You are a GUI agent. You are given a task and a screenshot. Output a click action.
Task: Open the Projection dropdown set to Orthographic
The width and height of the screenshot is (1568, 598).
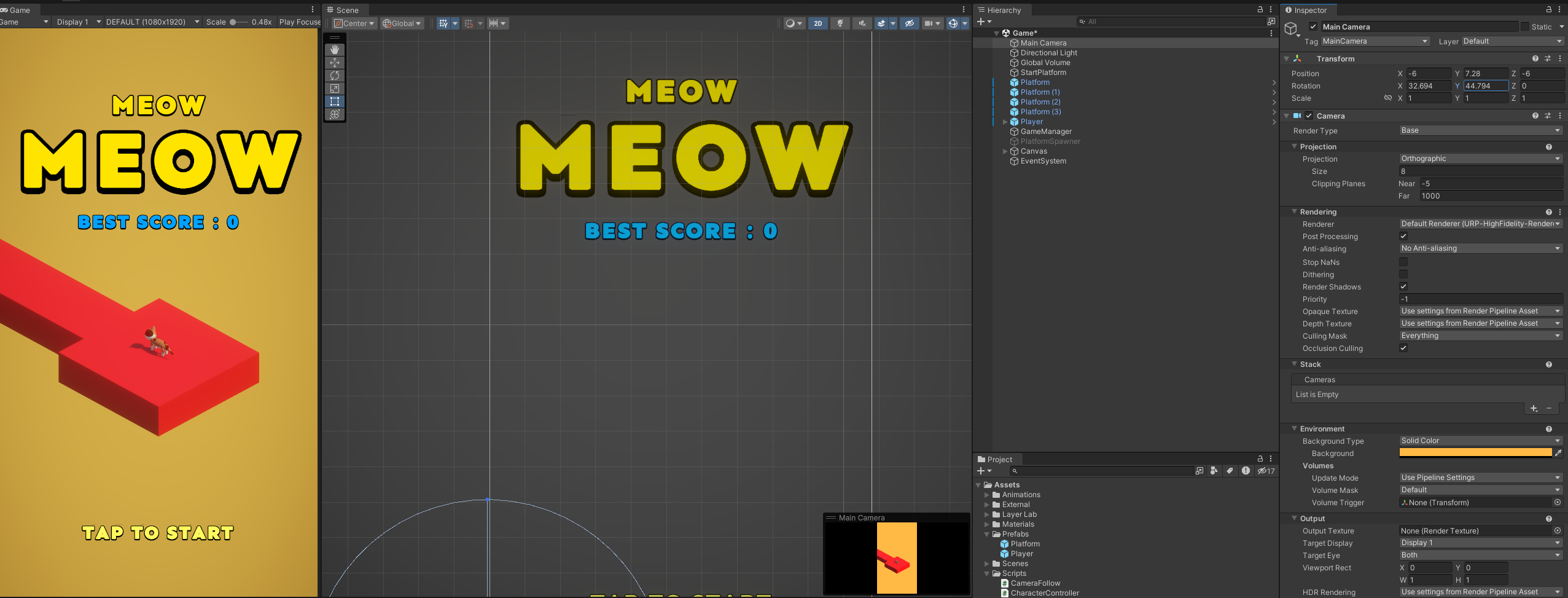[1481, 159]
